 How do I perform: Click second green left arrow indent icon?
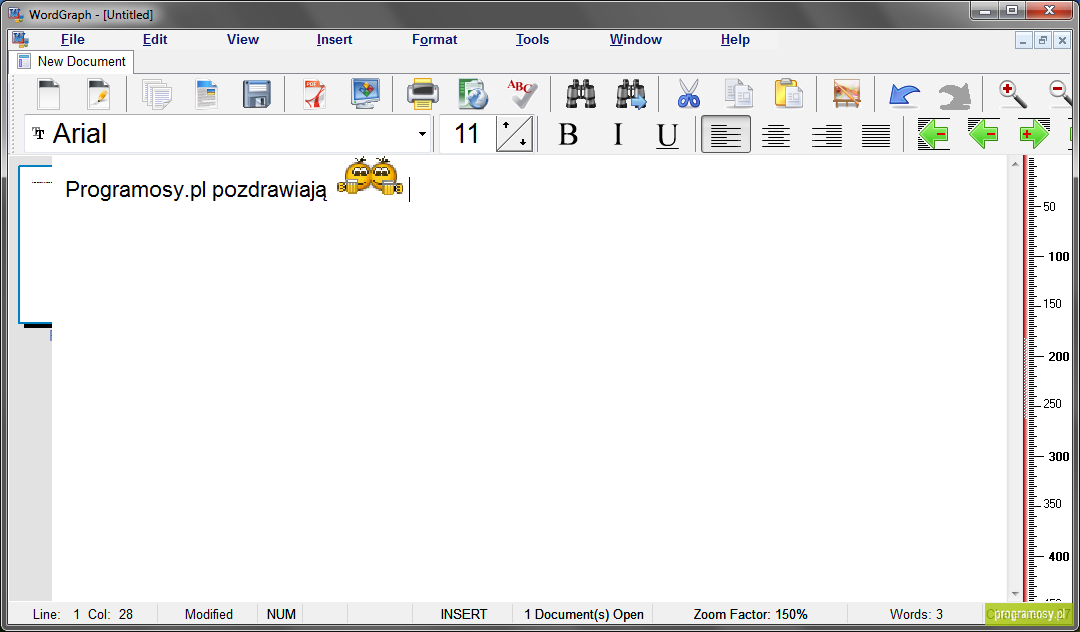984,134
